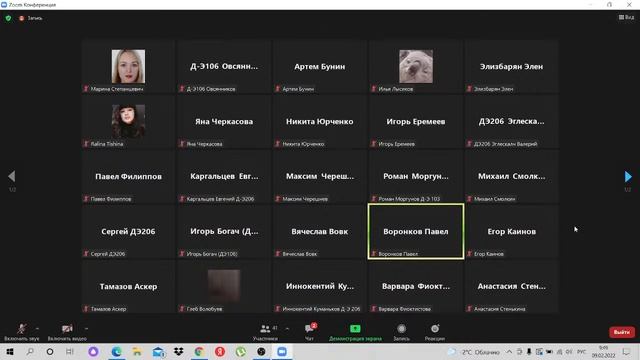Click name Никита Юрченко in tile
This screenshot has height=360, width=640.
(x=320, y=122)
